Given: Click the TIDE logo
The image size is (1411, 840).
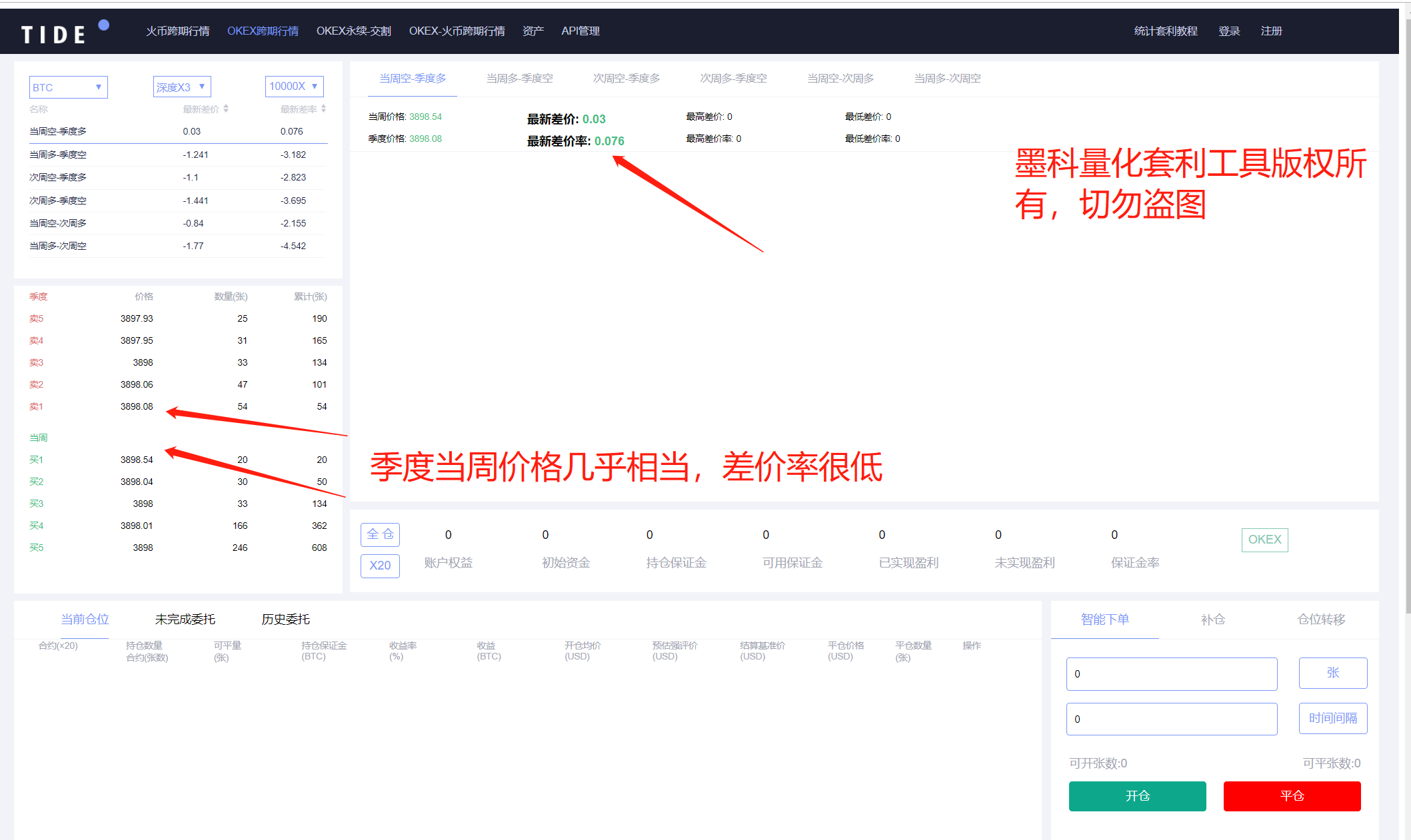Looking at the screenshot, I should 65,32.
